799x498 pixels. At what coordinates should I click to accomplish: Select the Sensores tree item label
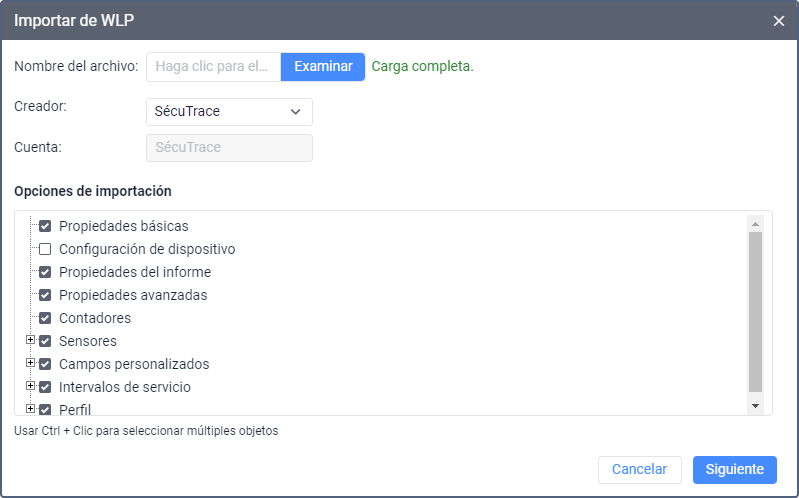(x=88, y=341)
